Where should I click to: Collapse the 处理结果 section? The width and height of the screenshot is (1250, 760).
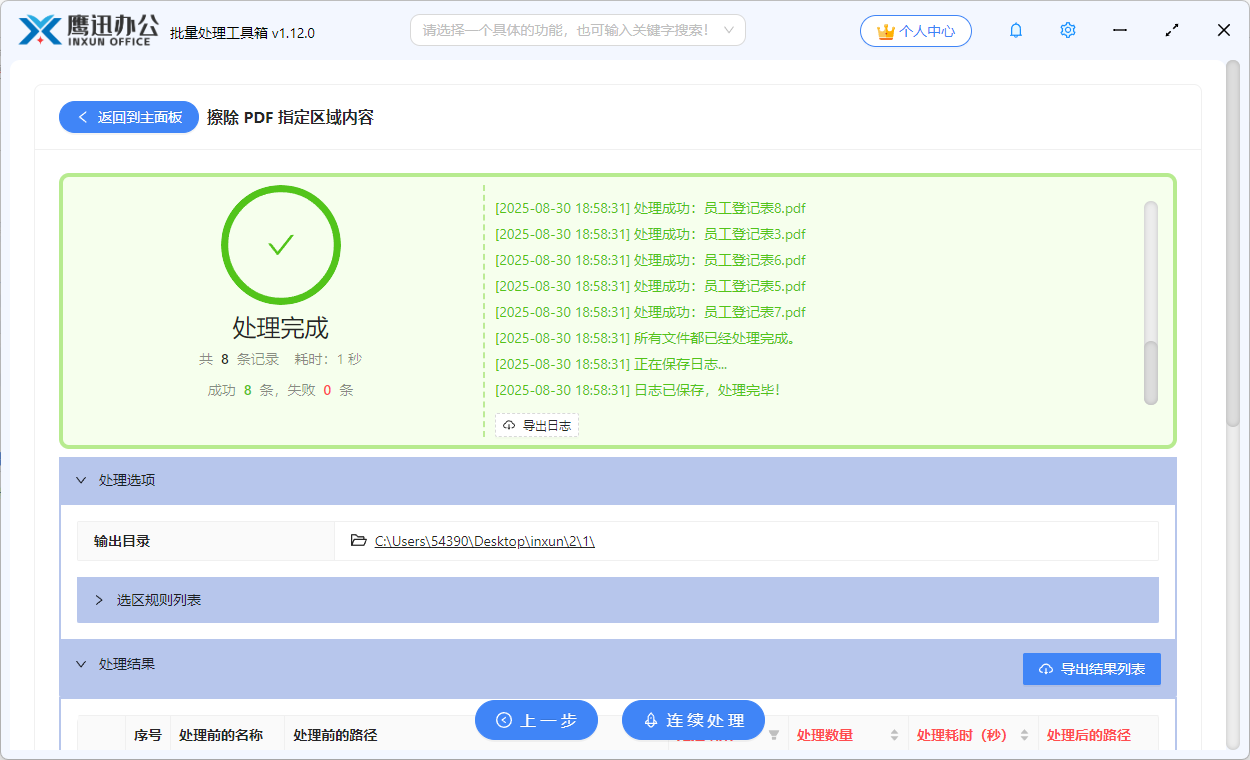pyautogui.click(x=82, y=663)
